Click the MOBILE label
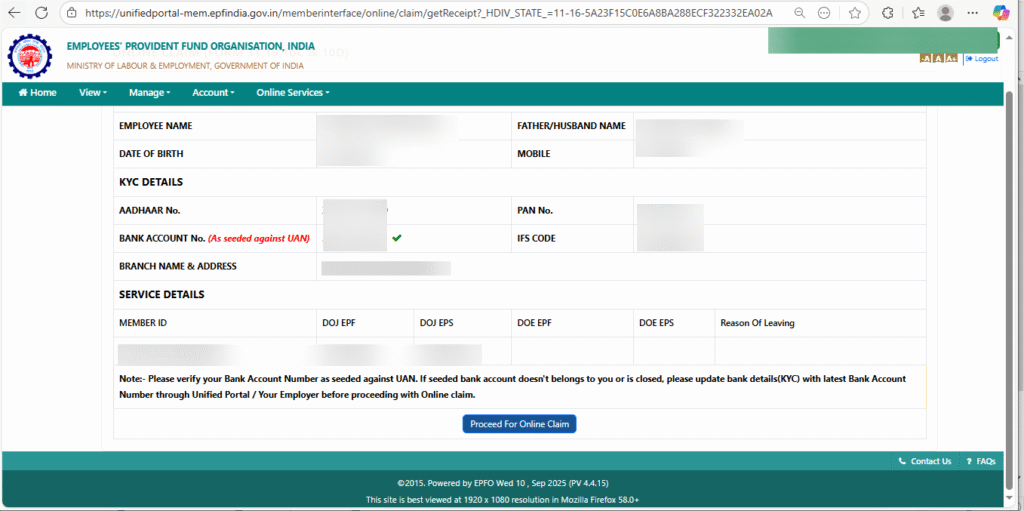The height and width of the screenshot is (511, 1024). click(534, 154)
